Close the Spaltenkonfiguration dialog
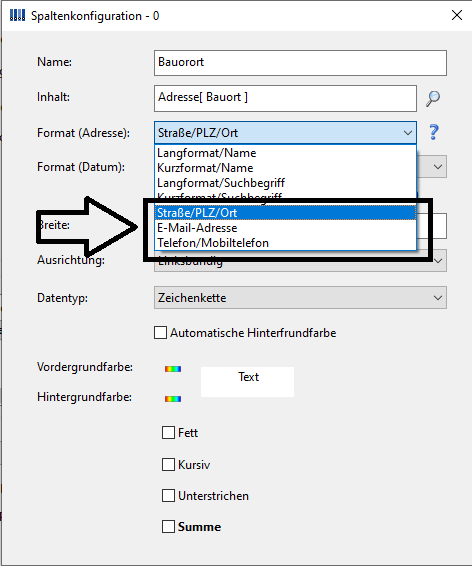Image resolution: width=472 pixels, height=566 pixels. click(x=457, y=15)
